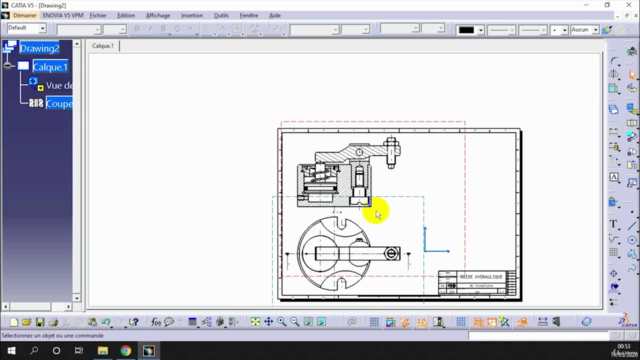Open the Fenêtre menu
The height and width of the screenshot is (360, 640).
(249, 16)
